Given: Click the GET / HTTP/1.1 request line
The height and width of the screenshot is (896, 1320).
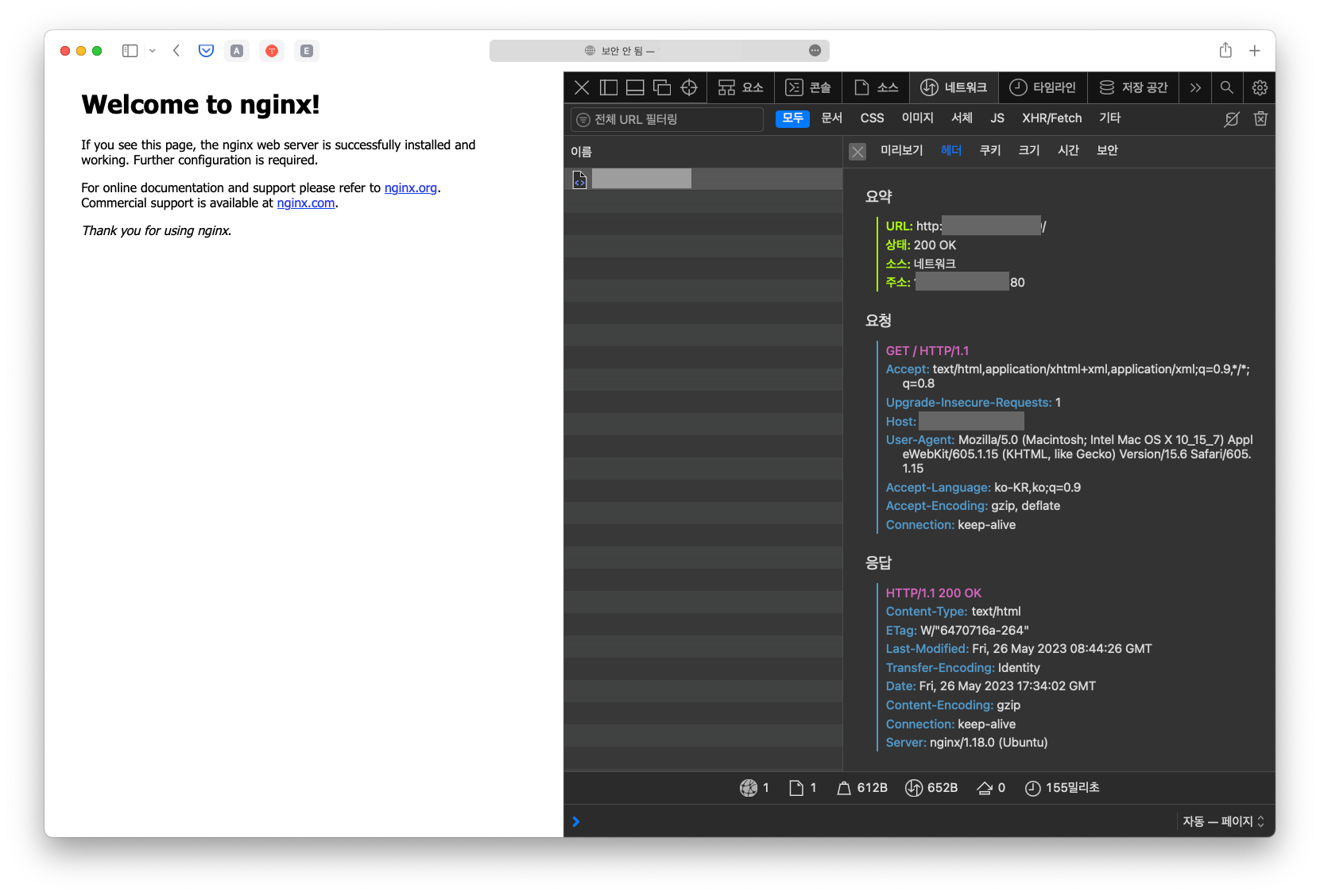Looking at the screenshot, I should (x=927, y=351).
